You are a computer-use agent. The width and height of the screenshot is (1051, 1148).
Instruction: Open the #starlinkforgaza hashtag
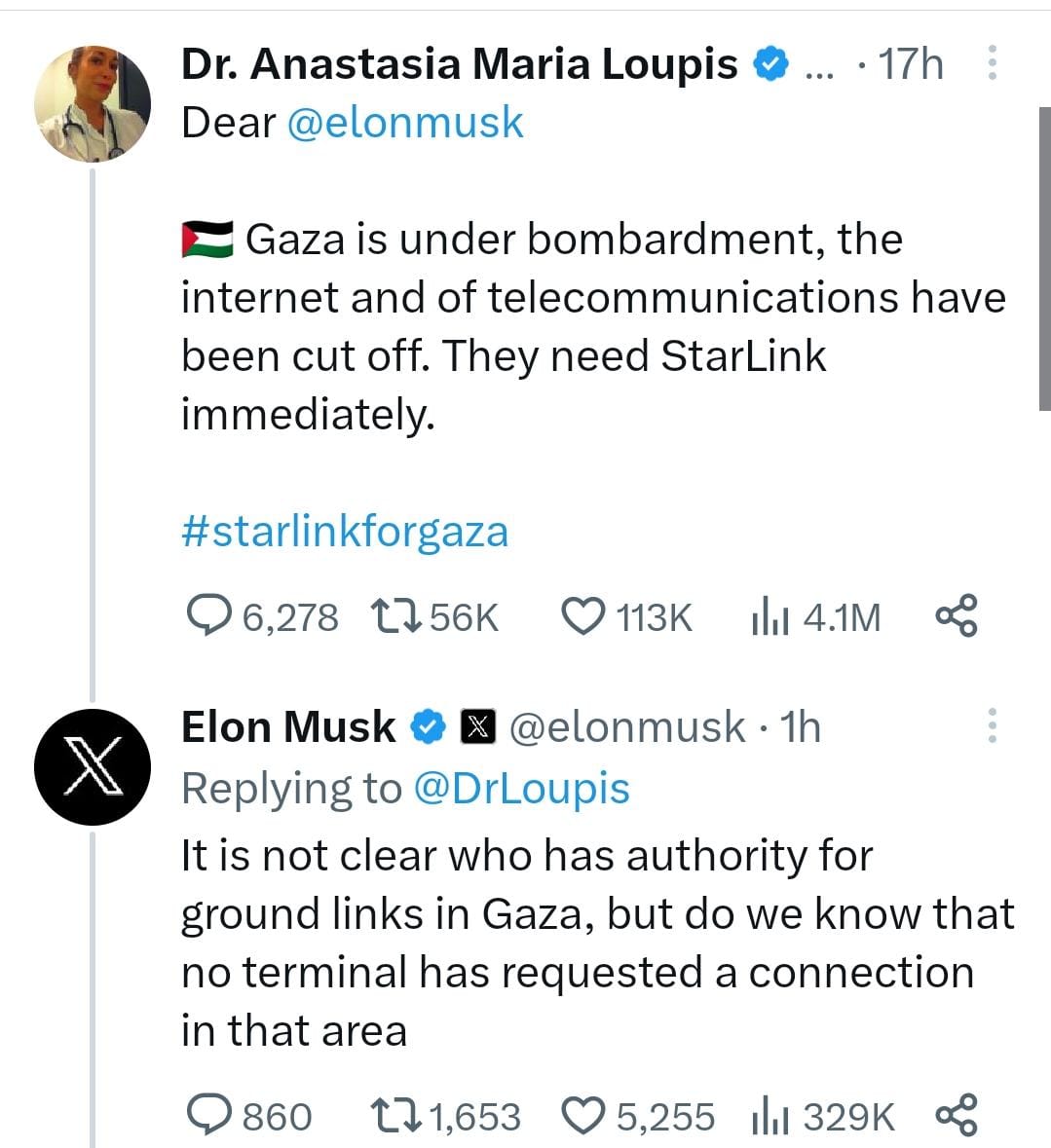point(345,532)
